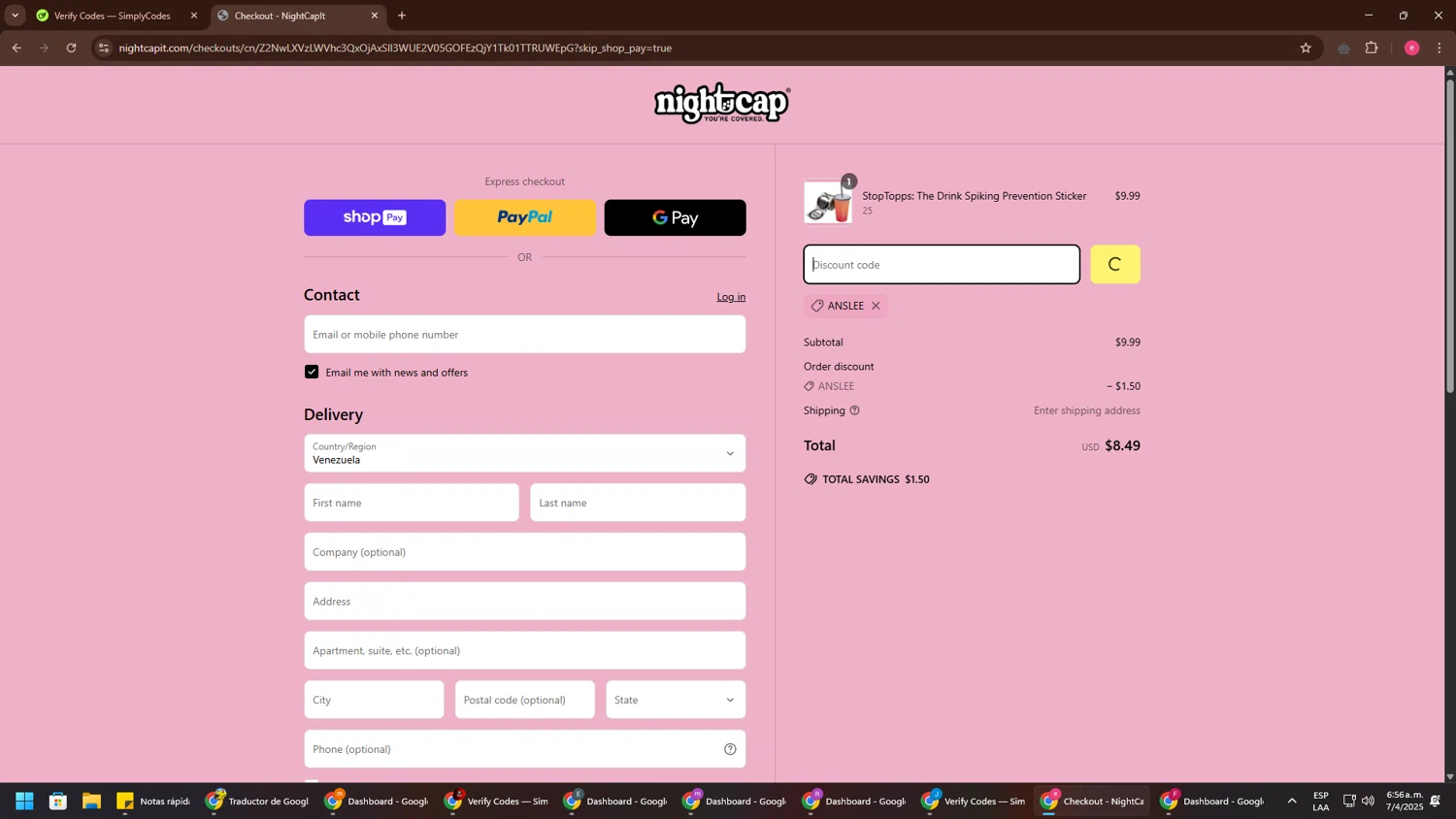Viewport: 1456px width, 819px height.
Task: Expand the State dropdown
Action: click(676, 700)
